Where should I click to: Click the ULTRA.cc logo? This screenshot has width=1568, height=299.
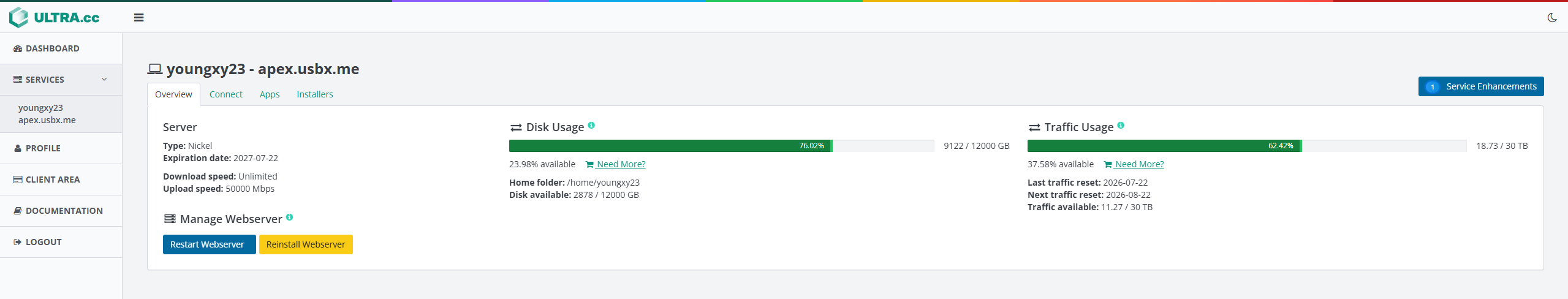click(x=55, y=17)
